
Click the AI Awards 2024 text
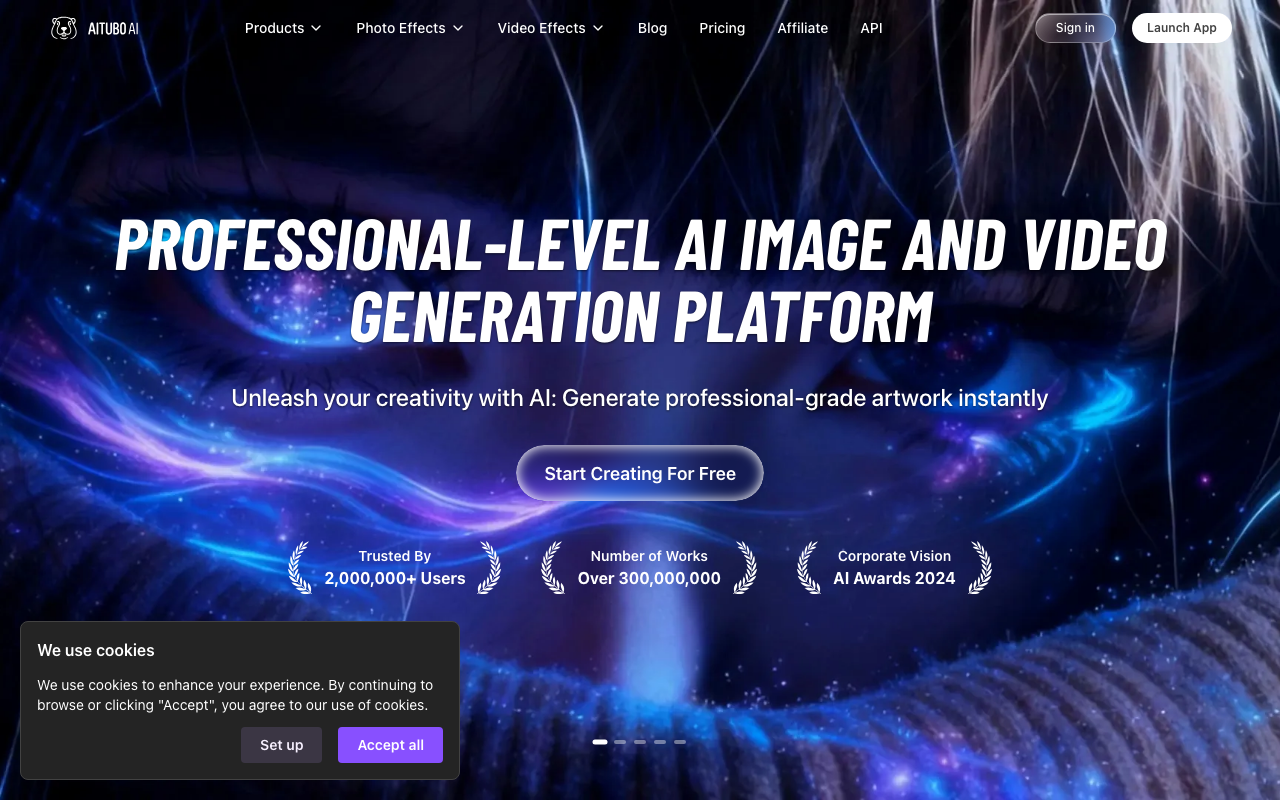point(894,578)
